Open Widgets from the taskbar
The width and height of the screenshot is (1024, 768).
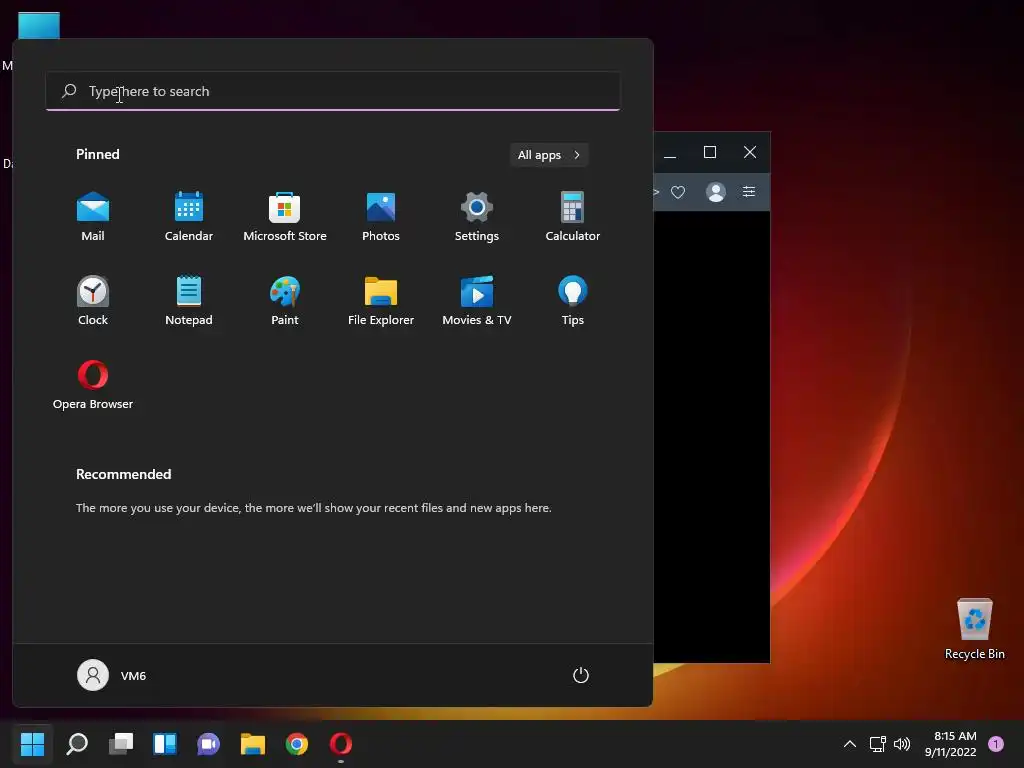click(165, 743)
